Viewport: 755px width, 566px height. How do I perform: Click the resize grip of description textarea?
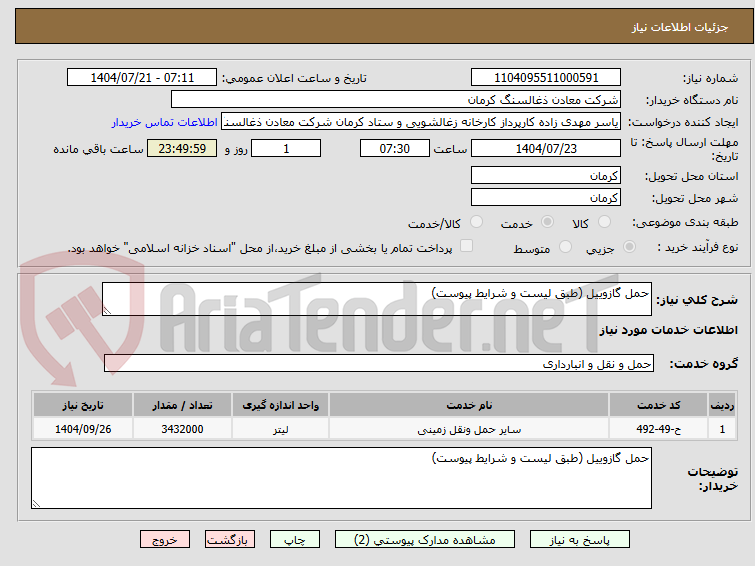point(107,311)
